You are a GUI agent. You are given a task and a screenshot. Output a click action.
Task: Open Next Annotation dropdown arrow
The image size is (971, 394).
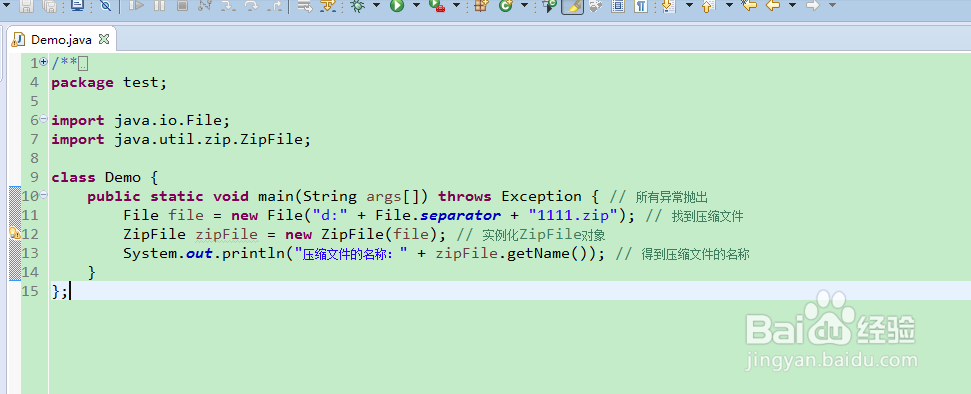point(689,6)
